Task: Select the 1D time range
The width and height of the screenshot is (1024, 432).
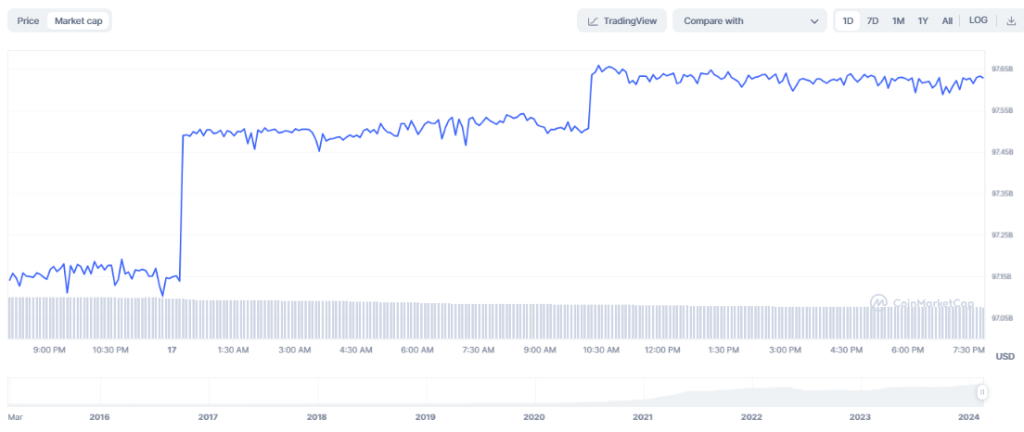Action: [x=848, y=21]
